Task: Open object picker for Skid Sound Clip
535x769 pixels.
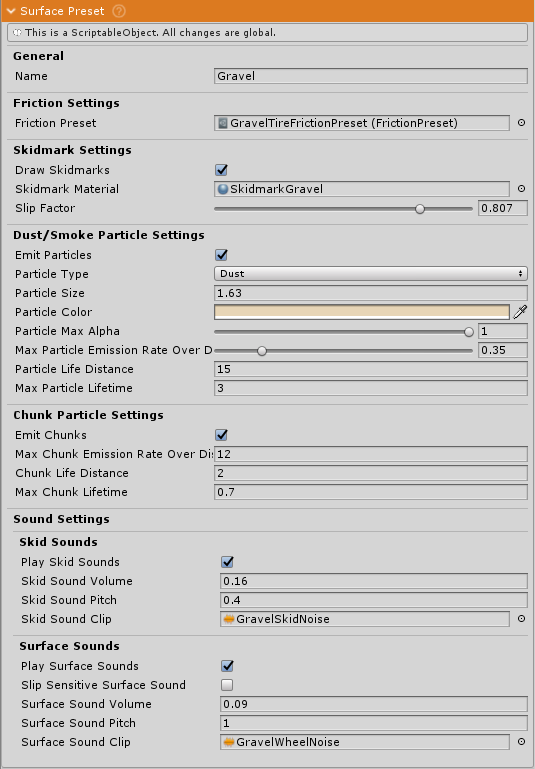Action: (521, 618)
